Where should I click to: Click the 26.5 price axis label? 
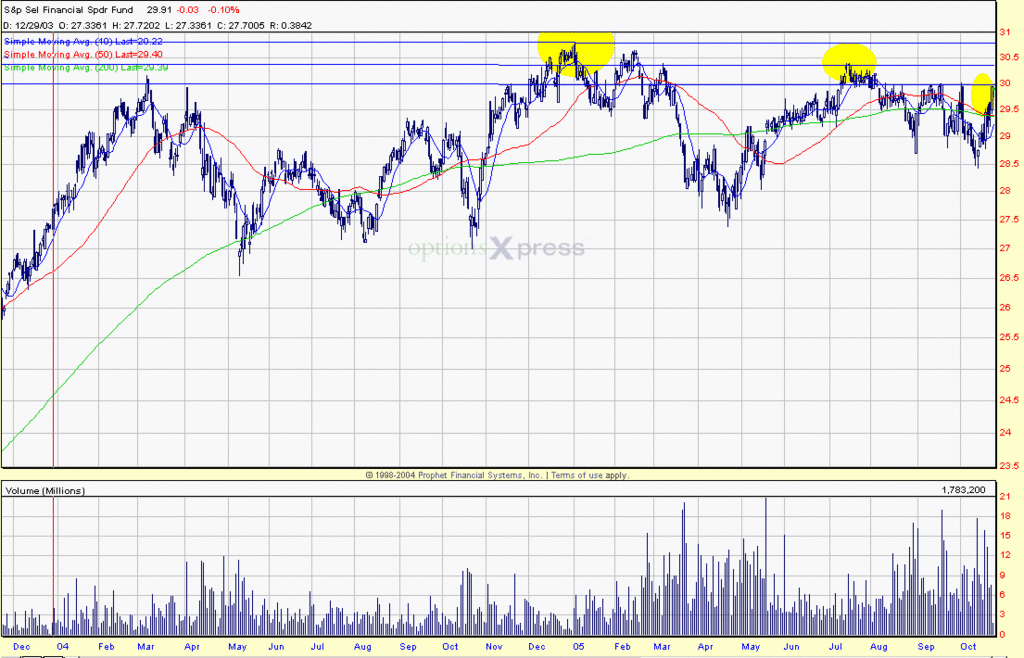click(1008, 277)
